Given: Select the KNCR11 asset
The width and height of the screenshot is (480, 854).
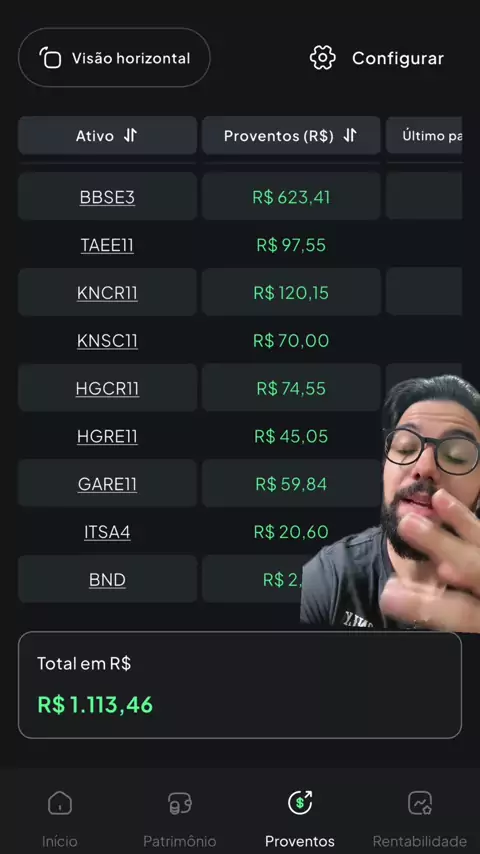Looking at the screenshot, I should coord(107,293).
